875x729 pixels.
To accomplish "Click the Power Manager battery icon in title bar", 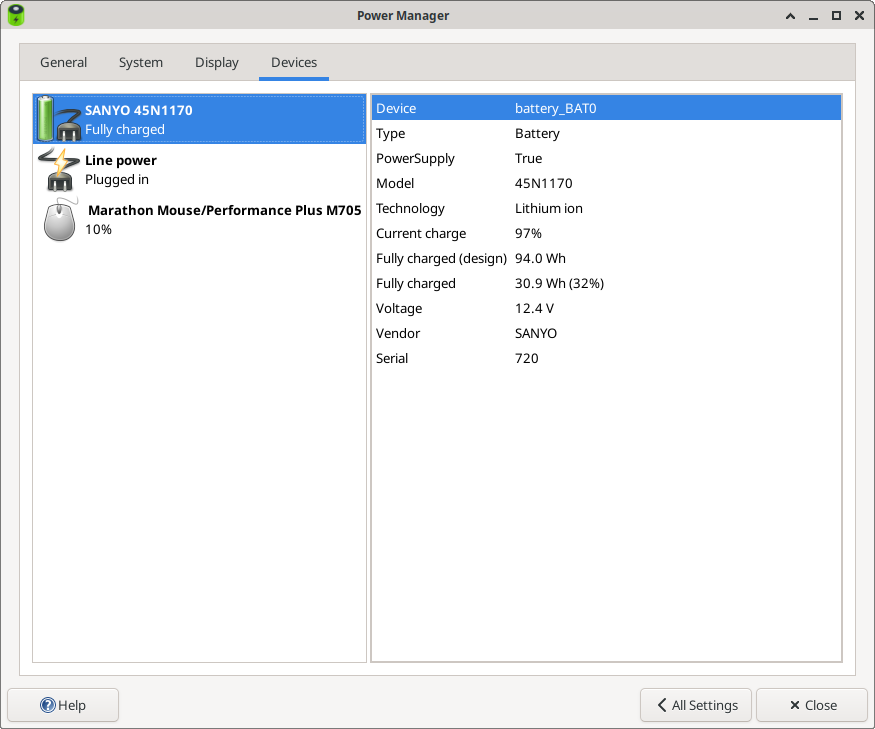I will pos(16,15).
